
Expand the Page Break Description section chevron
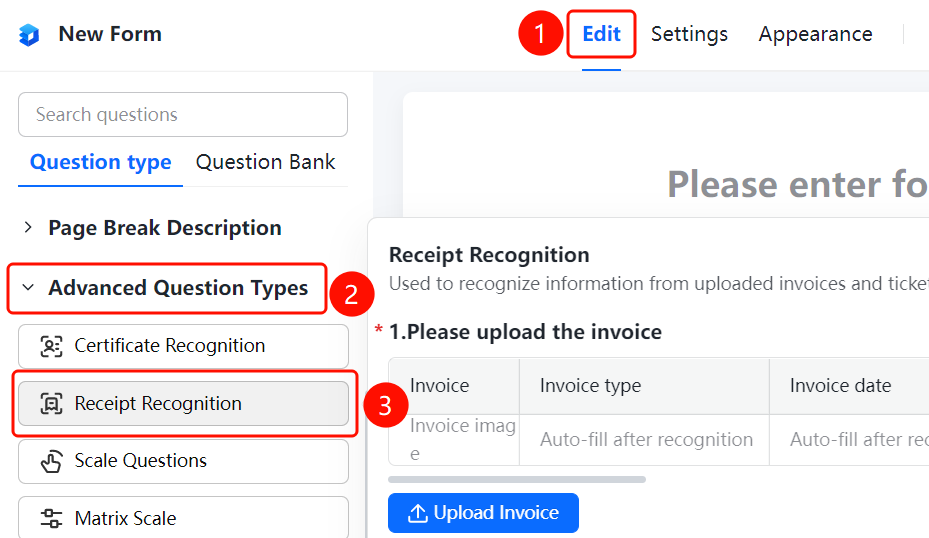tap(28, 228)
